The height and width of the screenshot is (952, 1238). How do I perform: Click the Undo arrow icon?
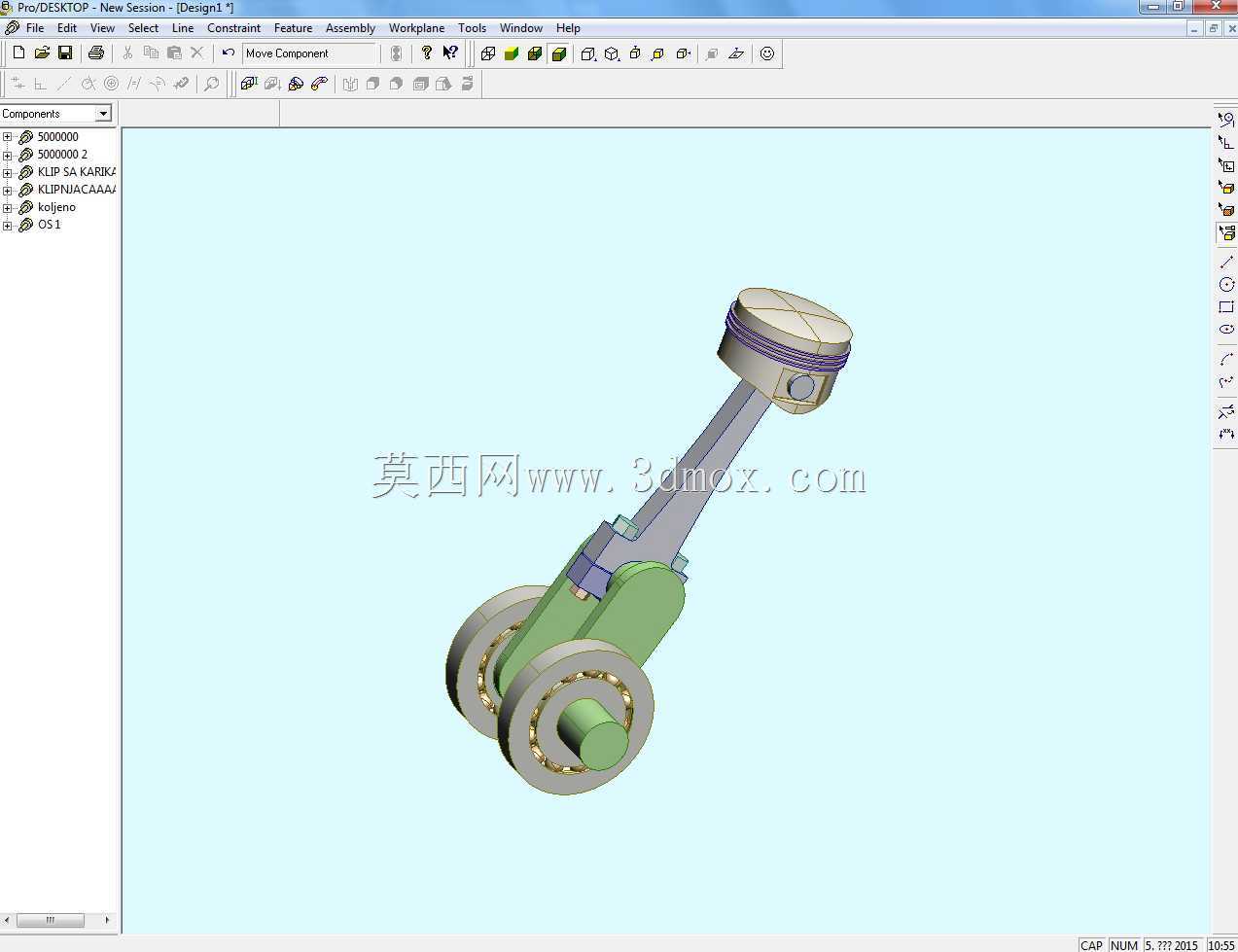229,53
